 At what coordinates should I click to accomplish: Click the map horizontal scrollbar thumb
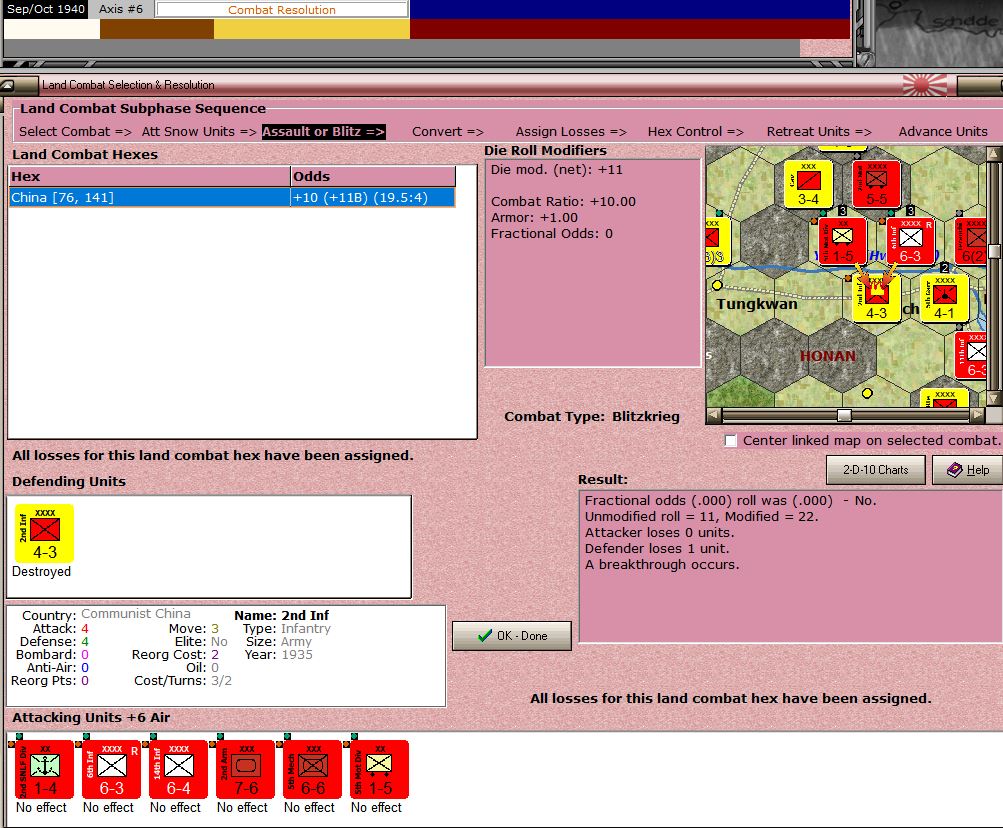[844, 415]
